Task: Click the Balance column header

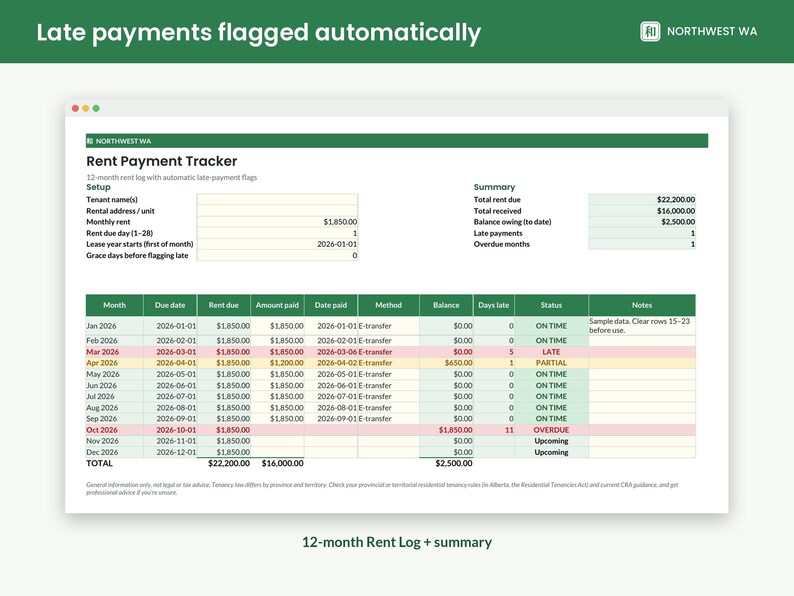Action: [x=446, y=305]
